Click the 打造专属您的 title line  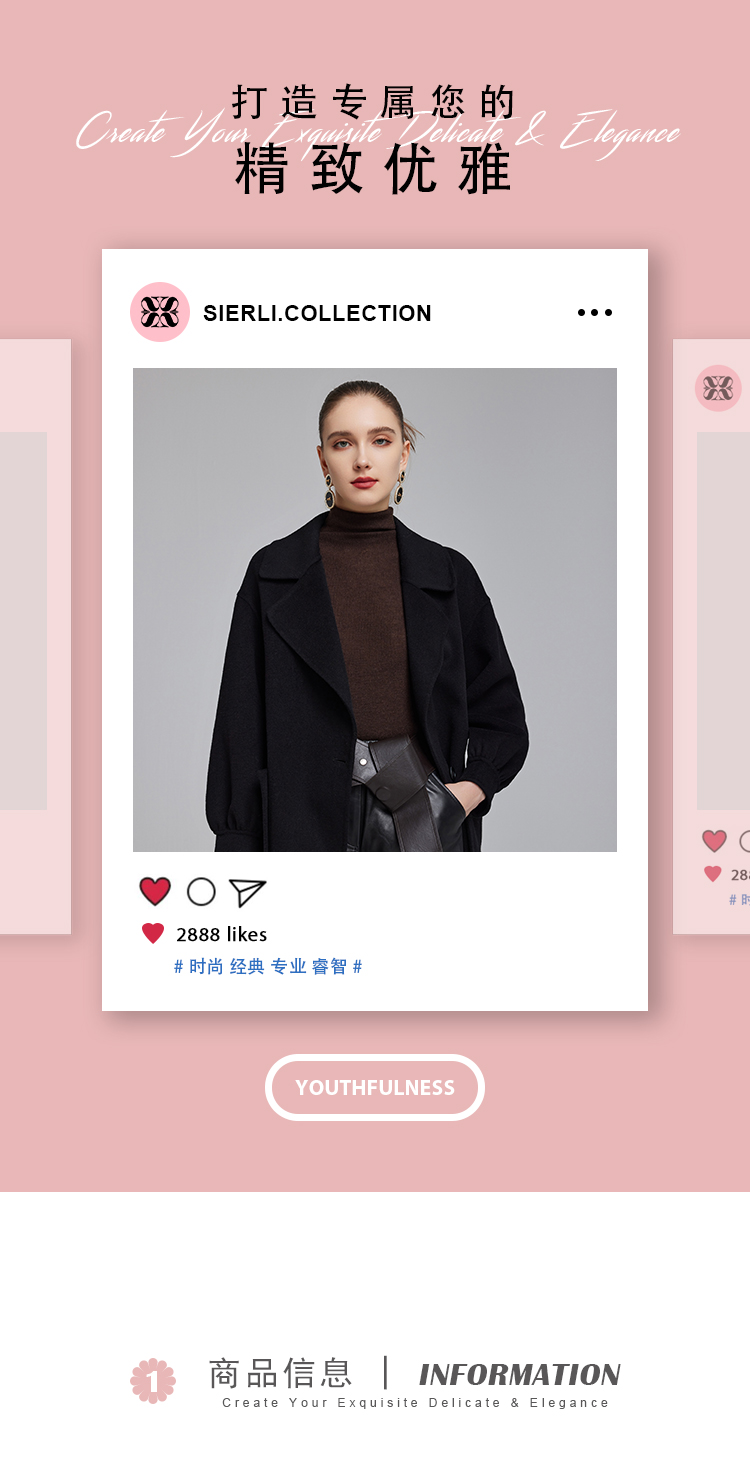click(x=375, y=102)
